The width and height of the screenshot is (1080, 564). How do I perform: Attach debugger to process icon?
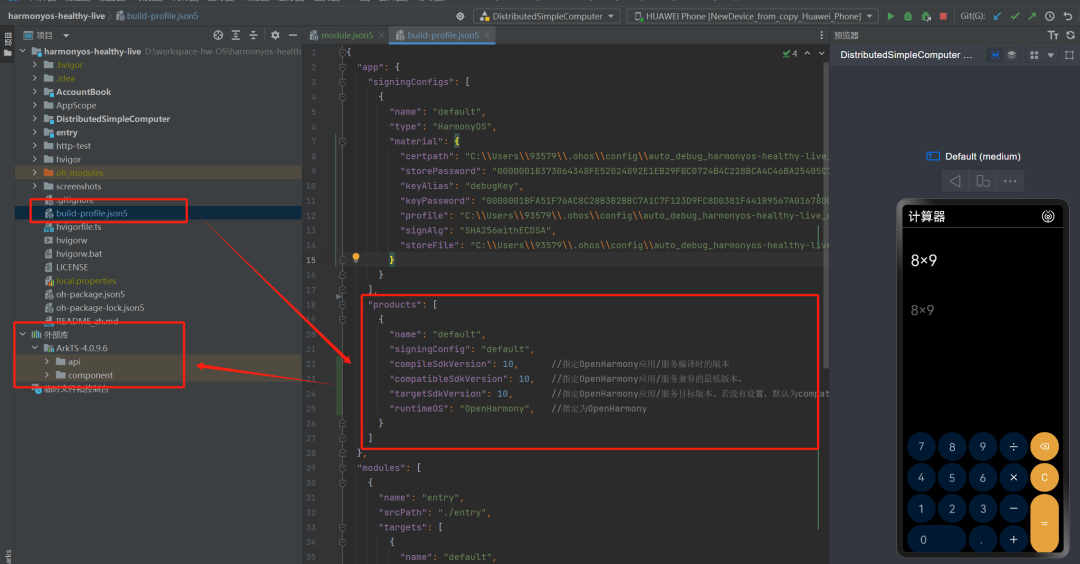pyautogui.click(x=926, y=16)
